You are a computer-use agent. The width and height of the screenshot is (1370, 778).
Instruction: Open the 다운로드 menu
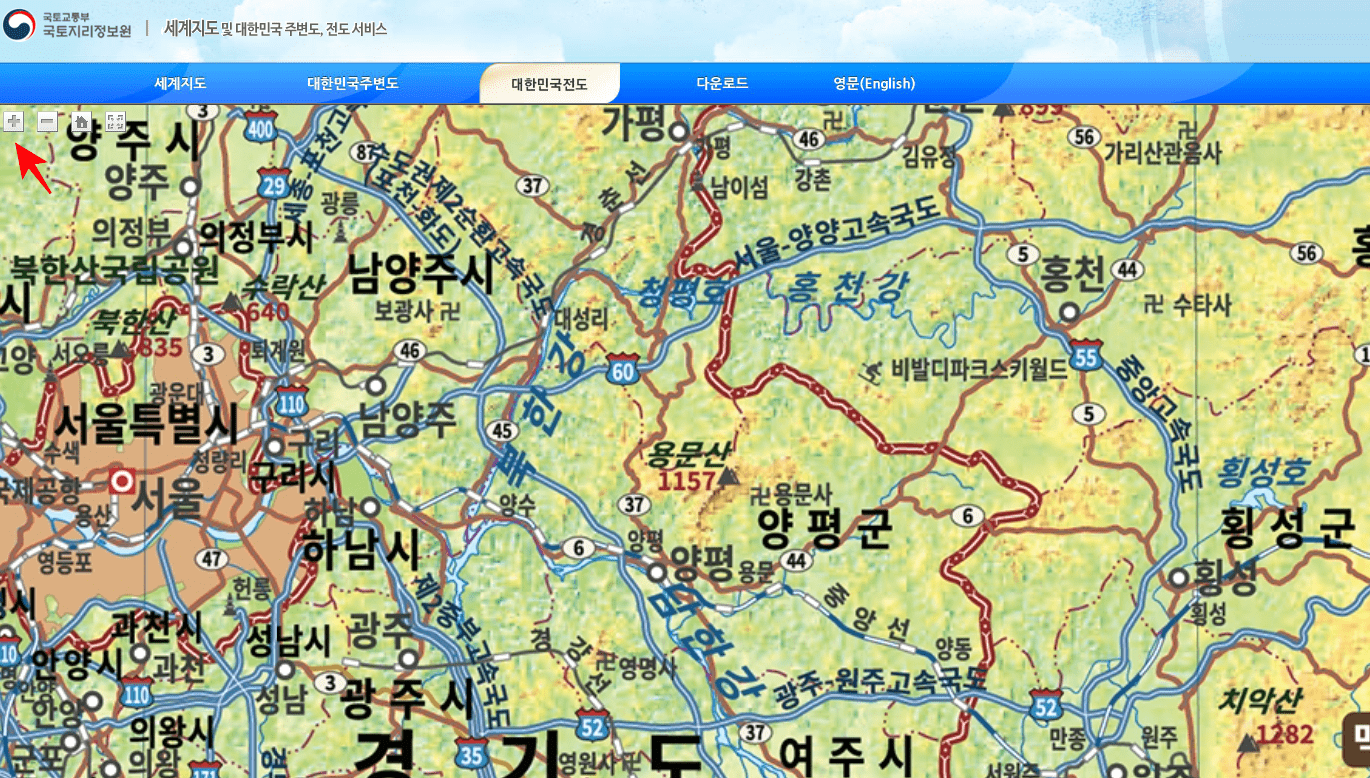[x=722, y=84]
